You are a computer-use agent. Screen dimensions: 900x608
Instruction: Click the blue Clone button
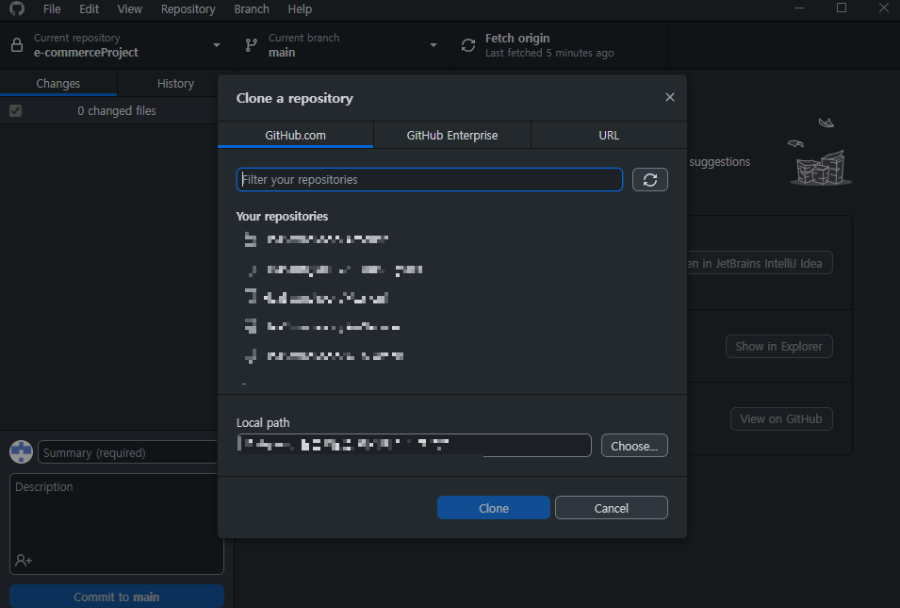(x=494, y=508)
